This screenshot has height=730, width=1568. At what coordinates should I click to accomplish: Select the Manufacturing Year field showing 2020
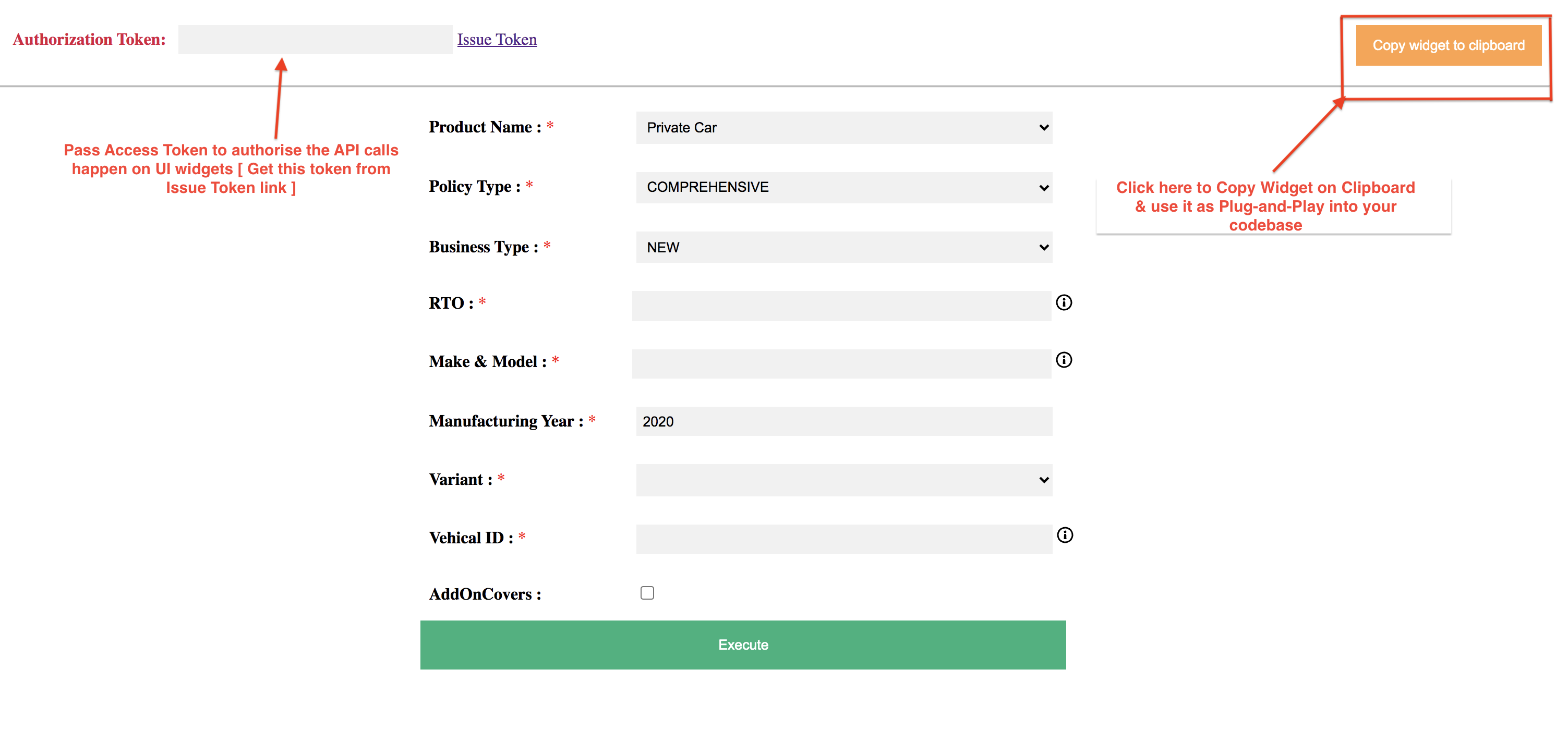[843, 421]
